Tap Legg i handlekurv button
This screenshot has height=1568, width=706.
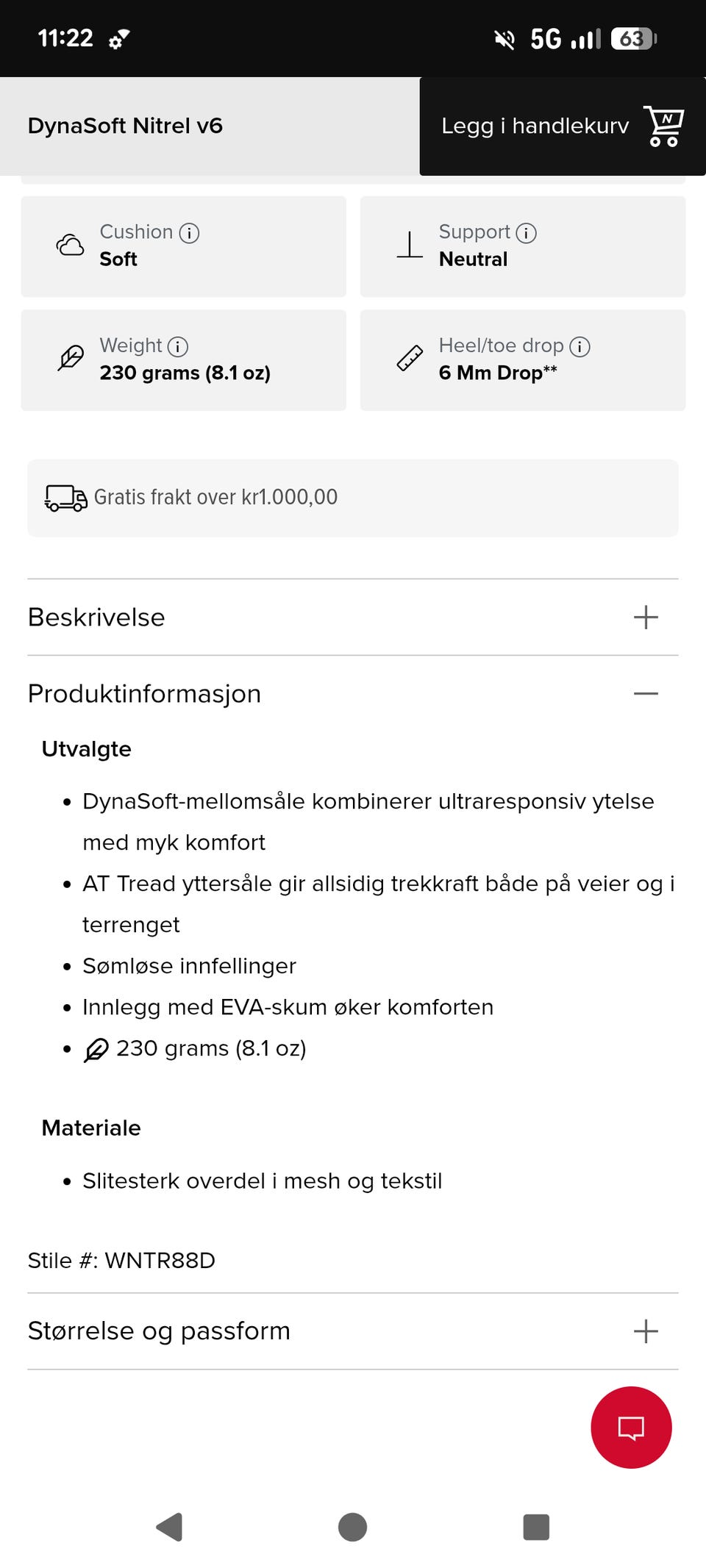coord(535,126)
